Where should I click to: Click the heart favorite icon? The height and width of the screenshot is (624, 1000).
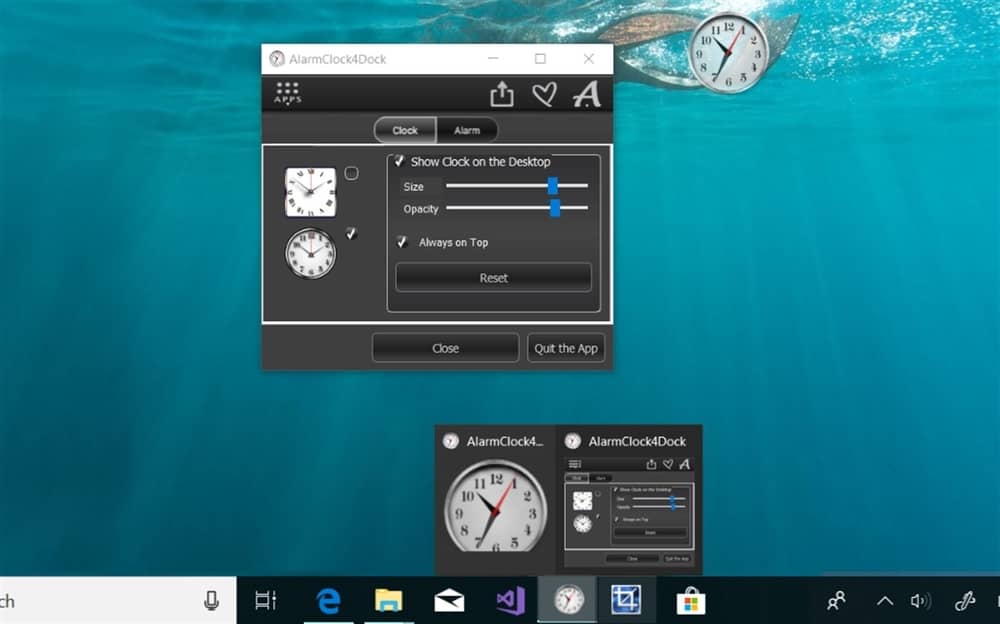544,94
